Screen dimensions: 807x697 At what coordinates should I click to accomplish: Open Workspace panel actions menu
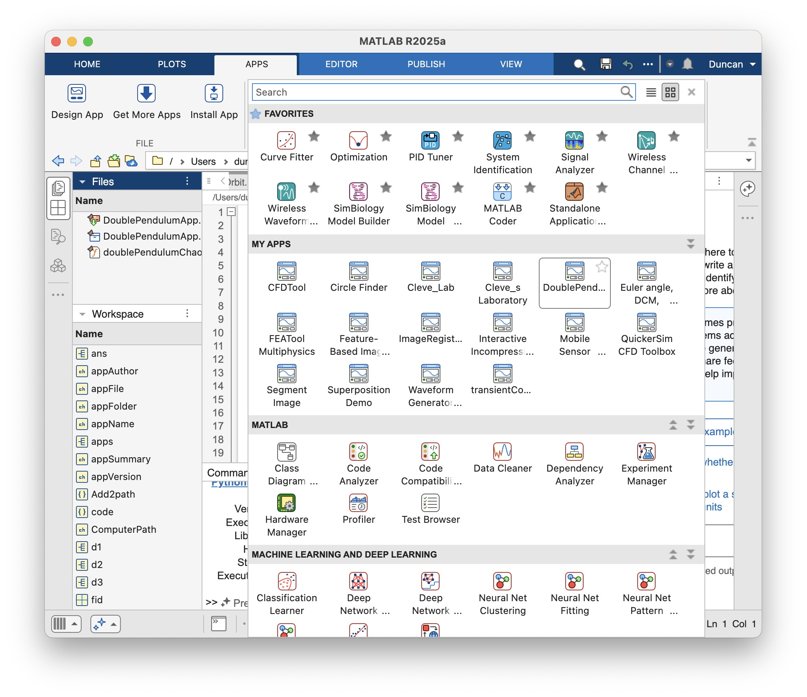pos(187,313)
